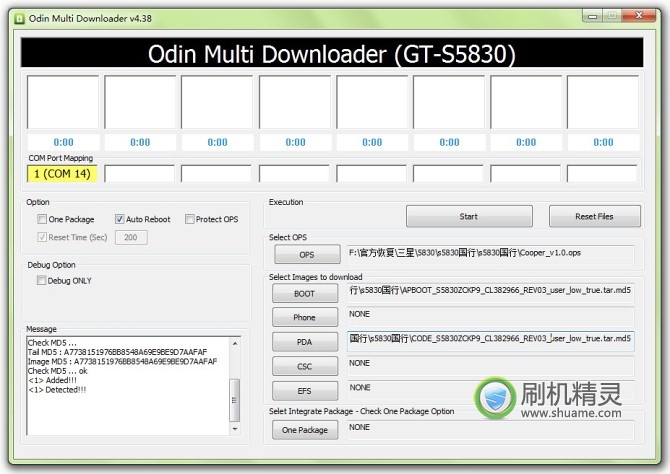Click the Reset Files button
670x474 pixels.
[x=594, y=216]
